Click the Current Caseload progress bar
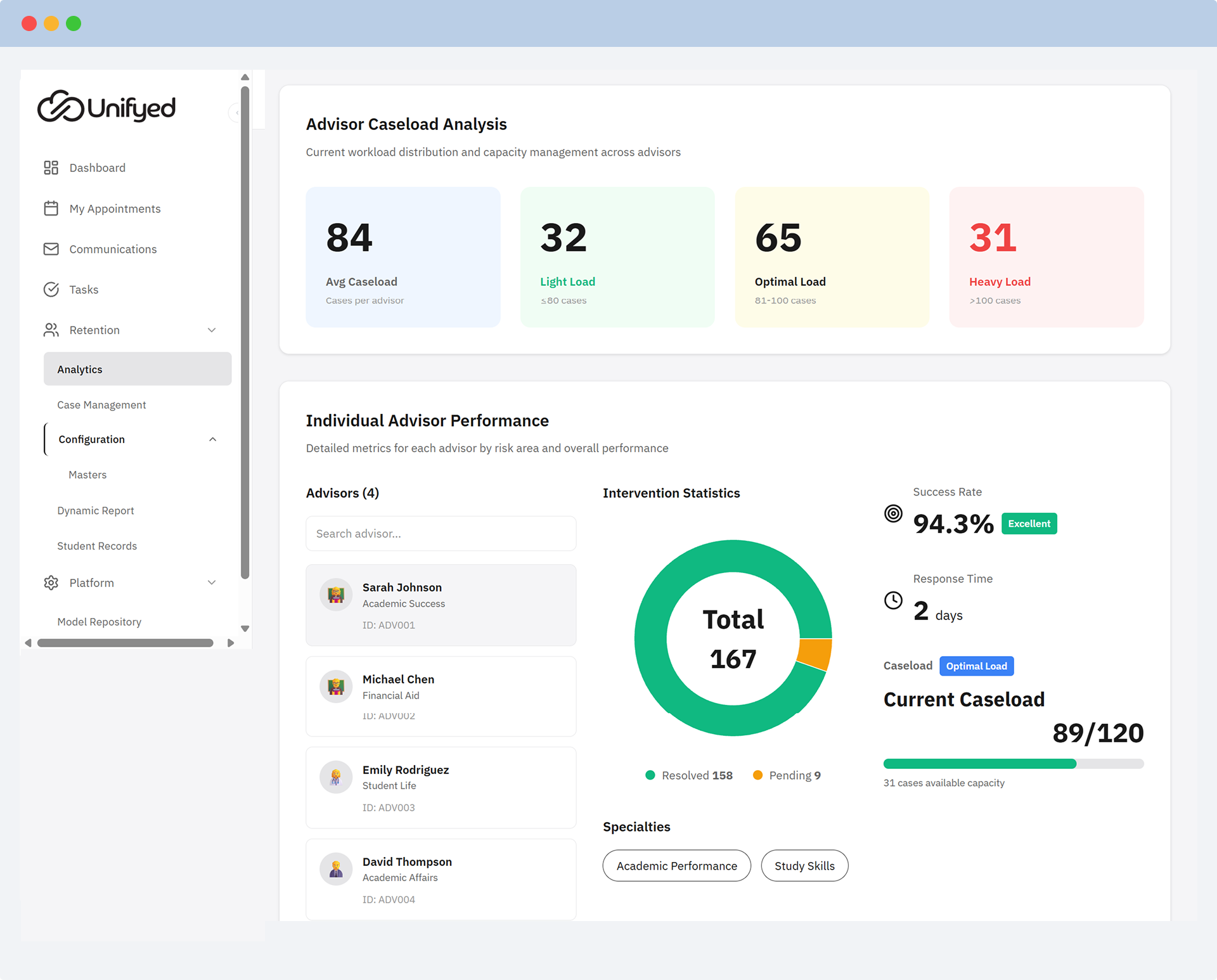Image resolution: width=1217 pixels, height=980 pixels. point(1014,764)
